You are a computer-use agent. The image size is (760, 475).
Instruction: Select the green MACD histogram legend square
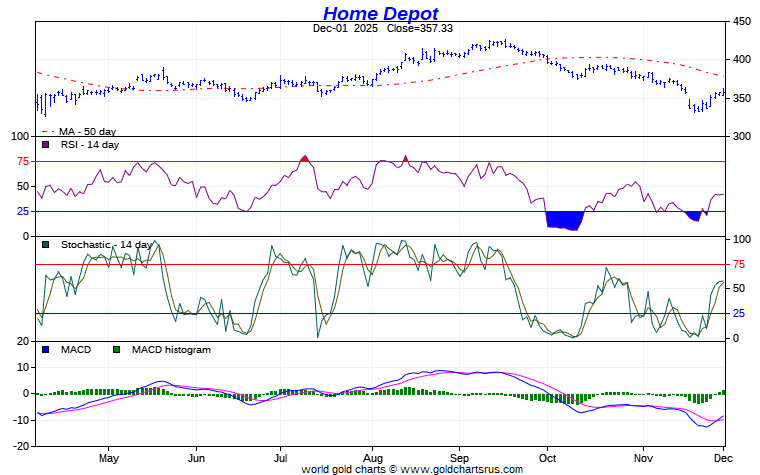pos(116,350)
